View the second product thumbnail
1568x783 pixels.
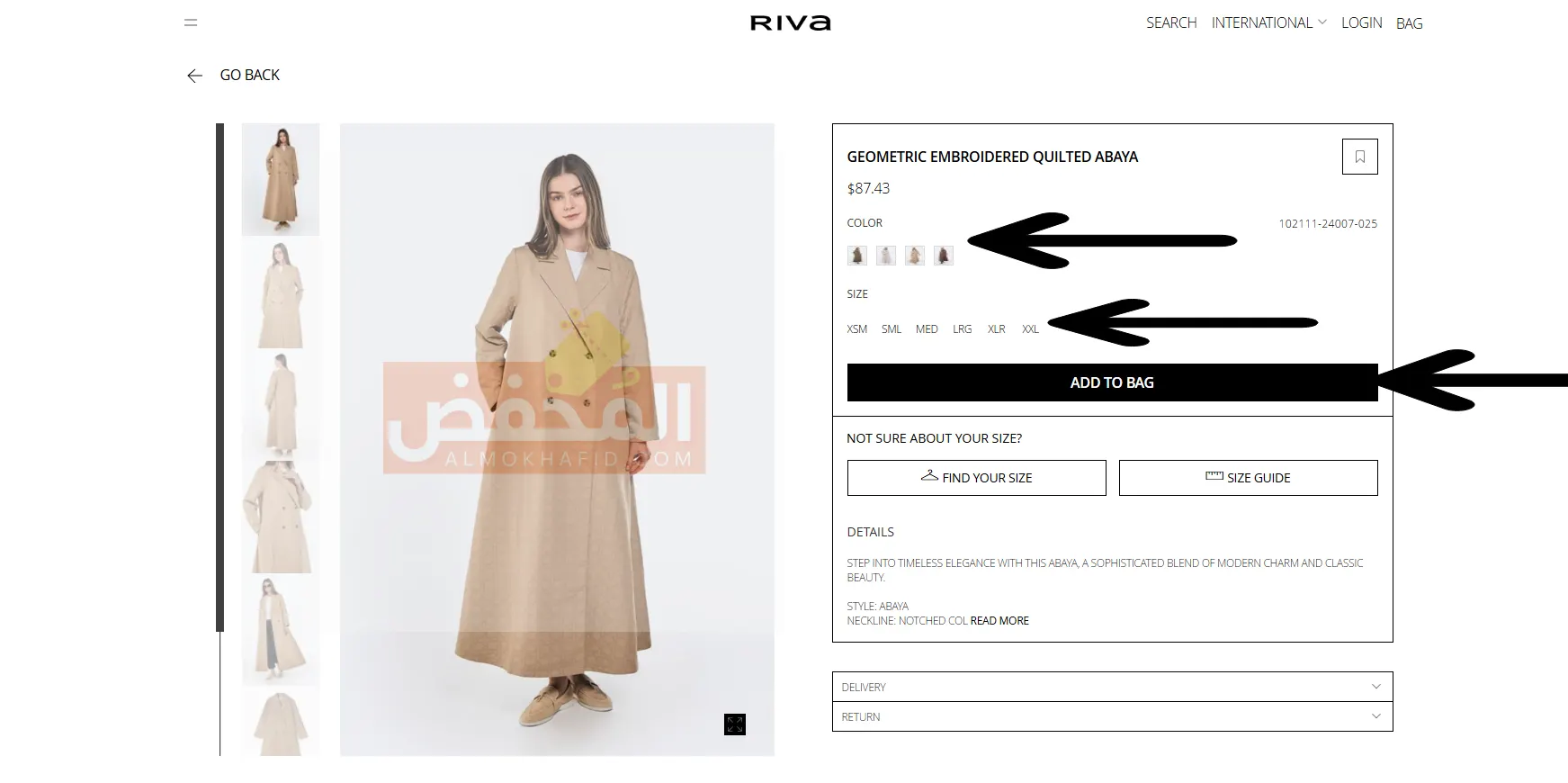point(281,292)
